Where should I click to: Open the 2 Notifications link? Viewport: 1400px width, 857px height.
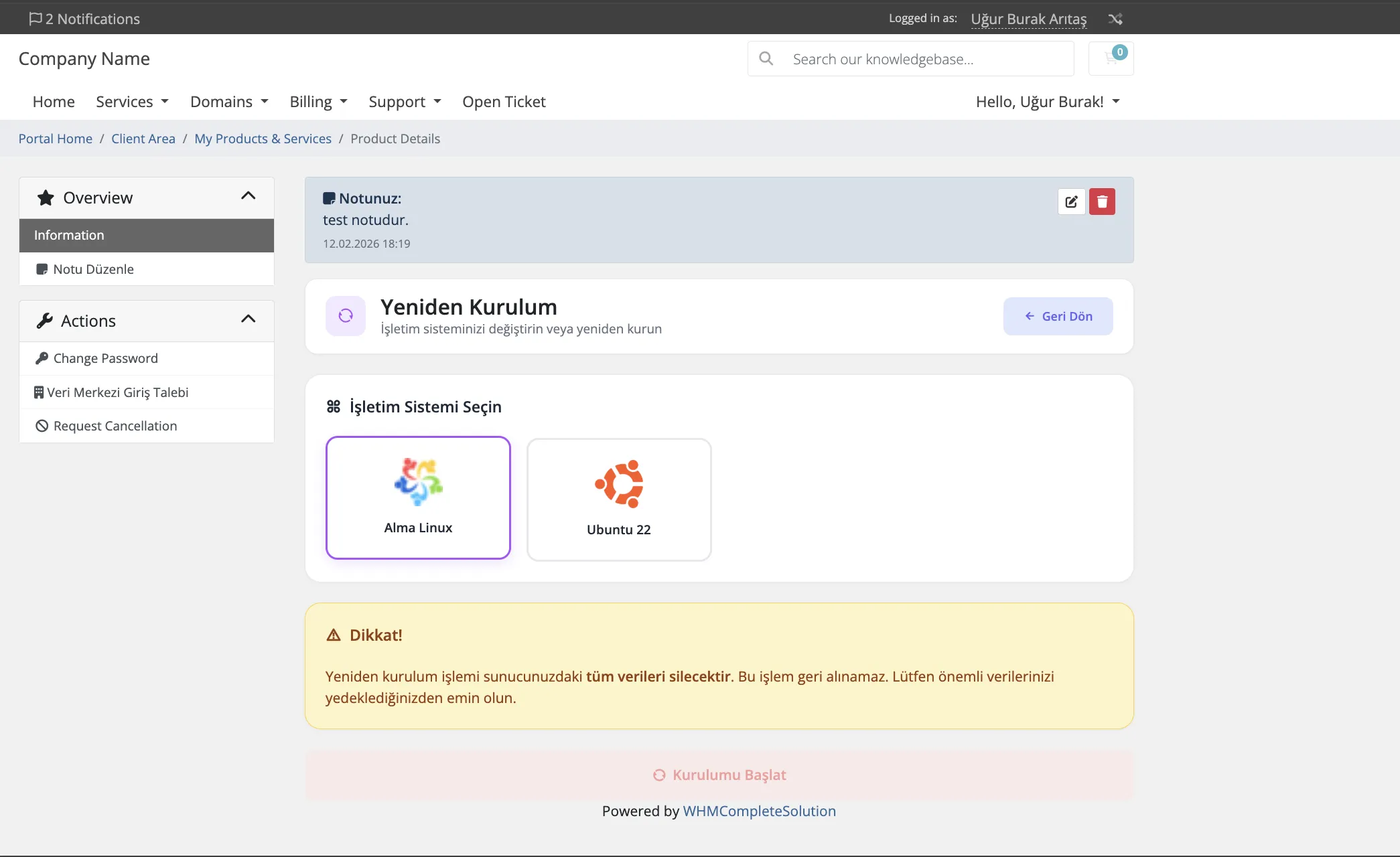click(x=84, y=19)
